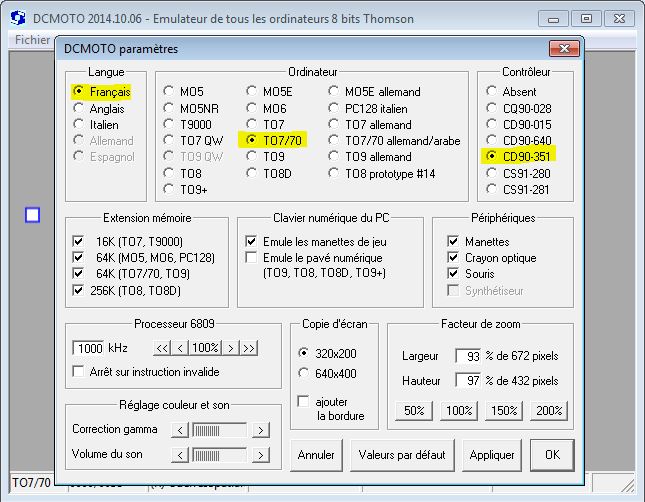Image resolution: width=645 pixels, height=502 pixels.
Task: Choose the TO9 computer
Action: pyautogui.click(x=265, y=157)
